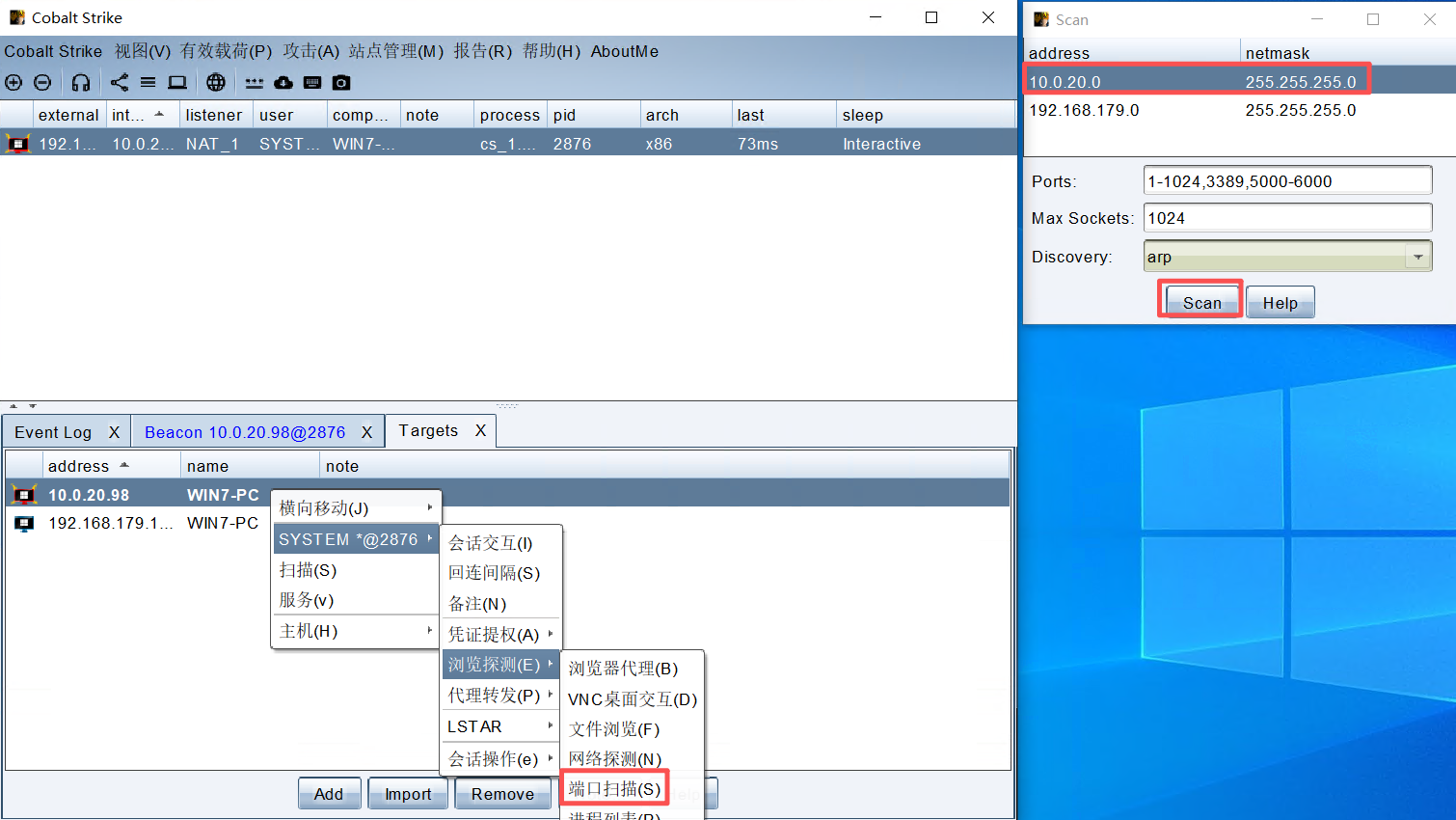This screenshot has height=820, width=1456.
Task: Click the host icon beside 192.168.179.1...
Action: (x=24, y=523)
